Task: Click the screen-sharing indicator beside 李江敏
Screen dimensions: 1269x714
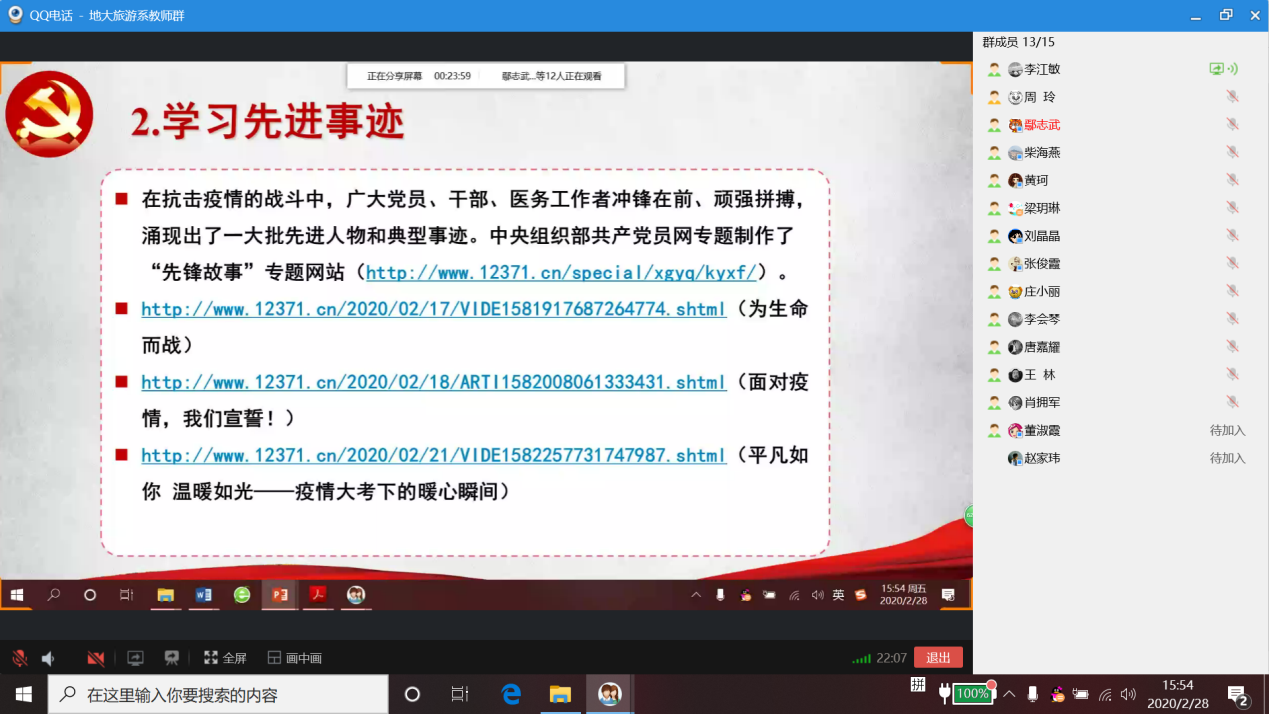Action: (x=1216, y=69)
